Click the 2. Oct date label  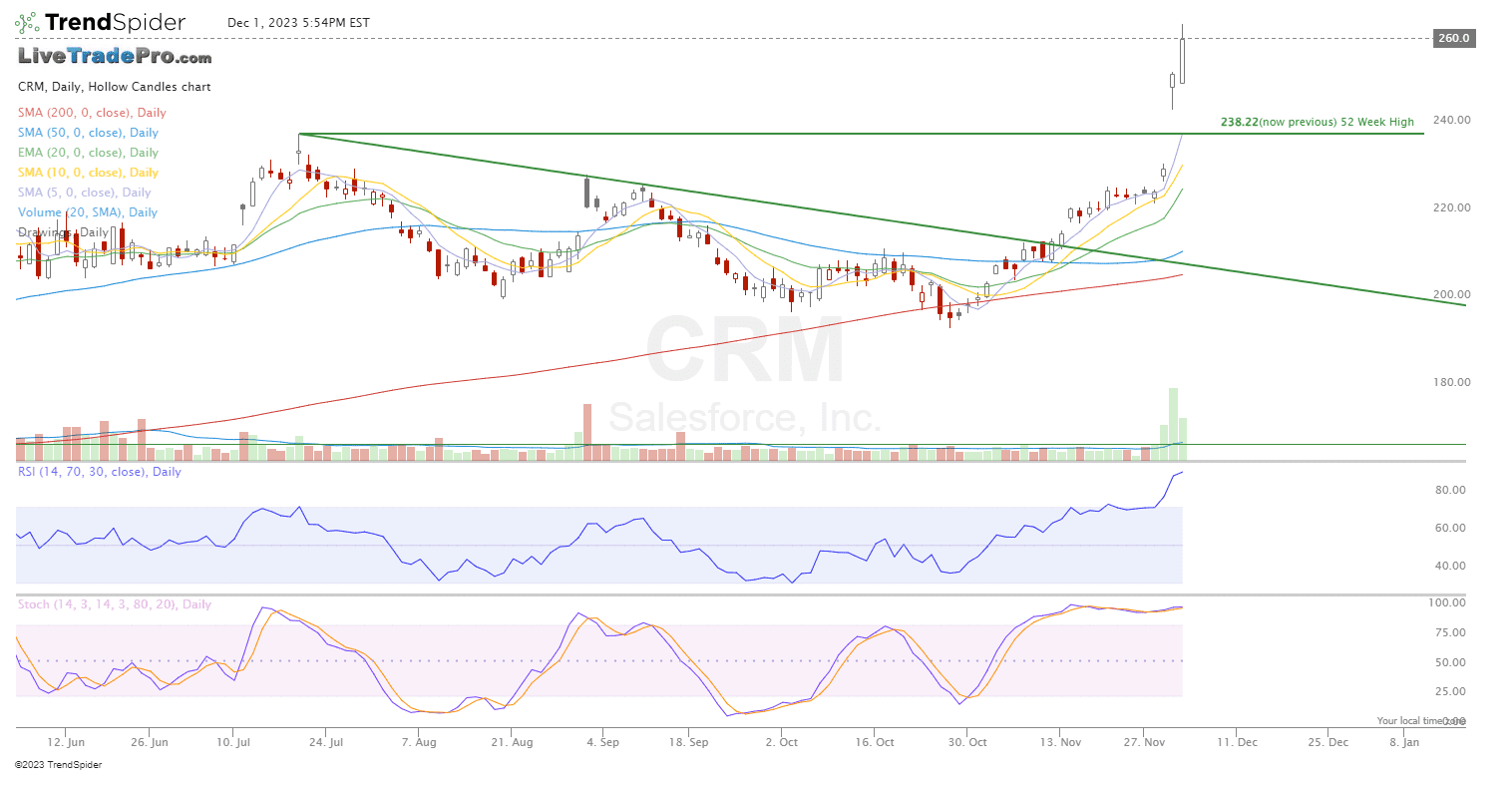(x=781, y=742)
